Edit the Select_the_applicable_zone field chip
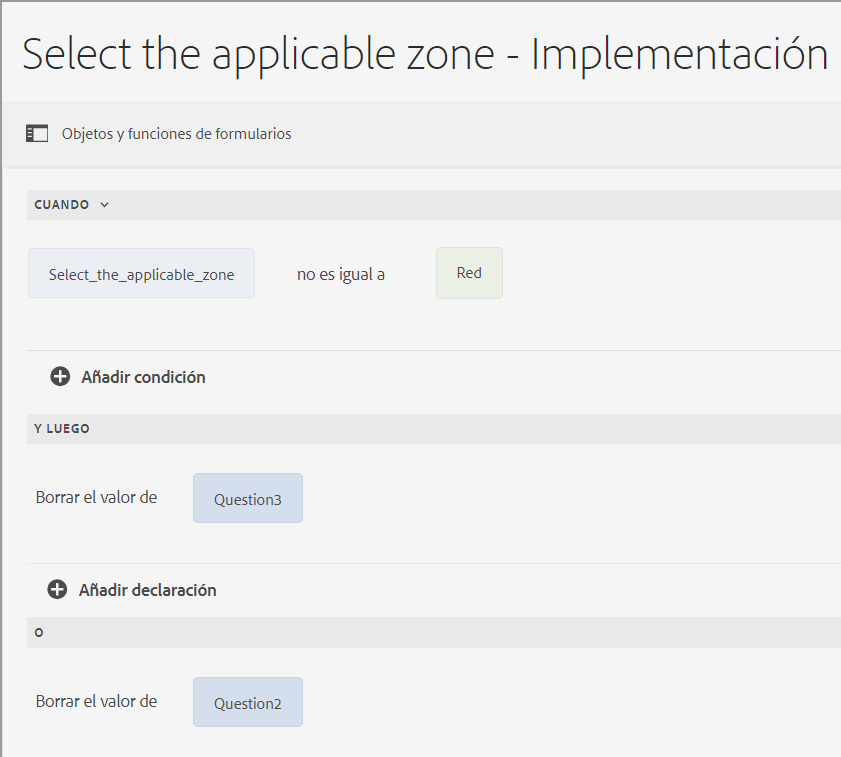The height and width of the screenshot is (757, 841). click(x=141, y=274)
